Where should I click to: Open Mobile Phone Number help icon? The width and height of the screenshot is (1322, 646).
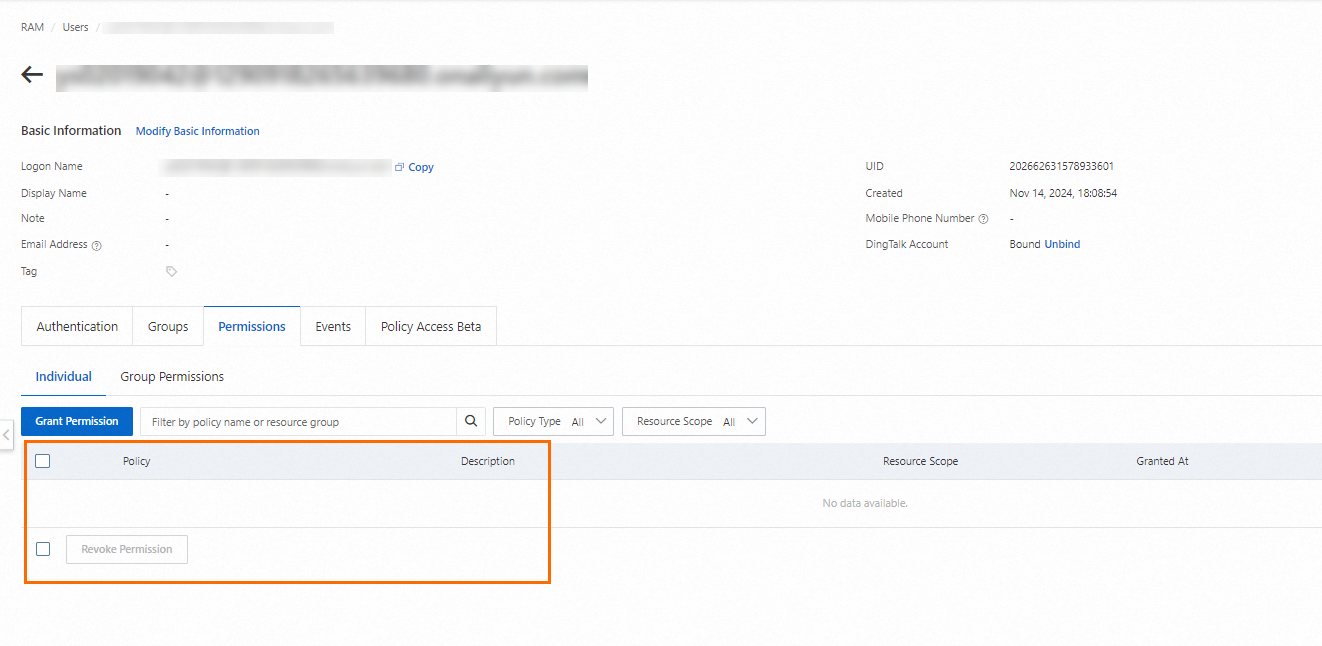click(x=983, y=219)
